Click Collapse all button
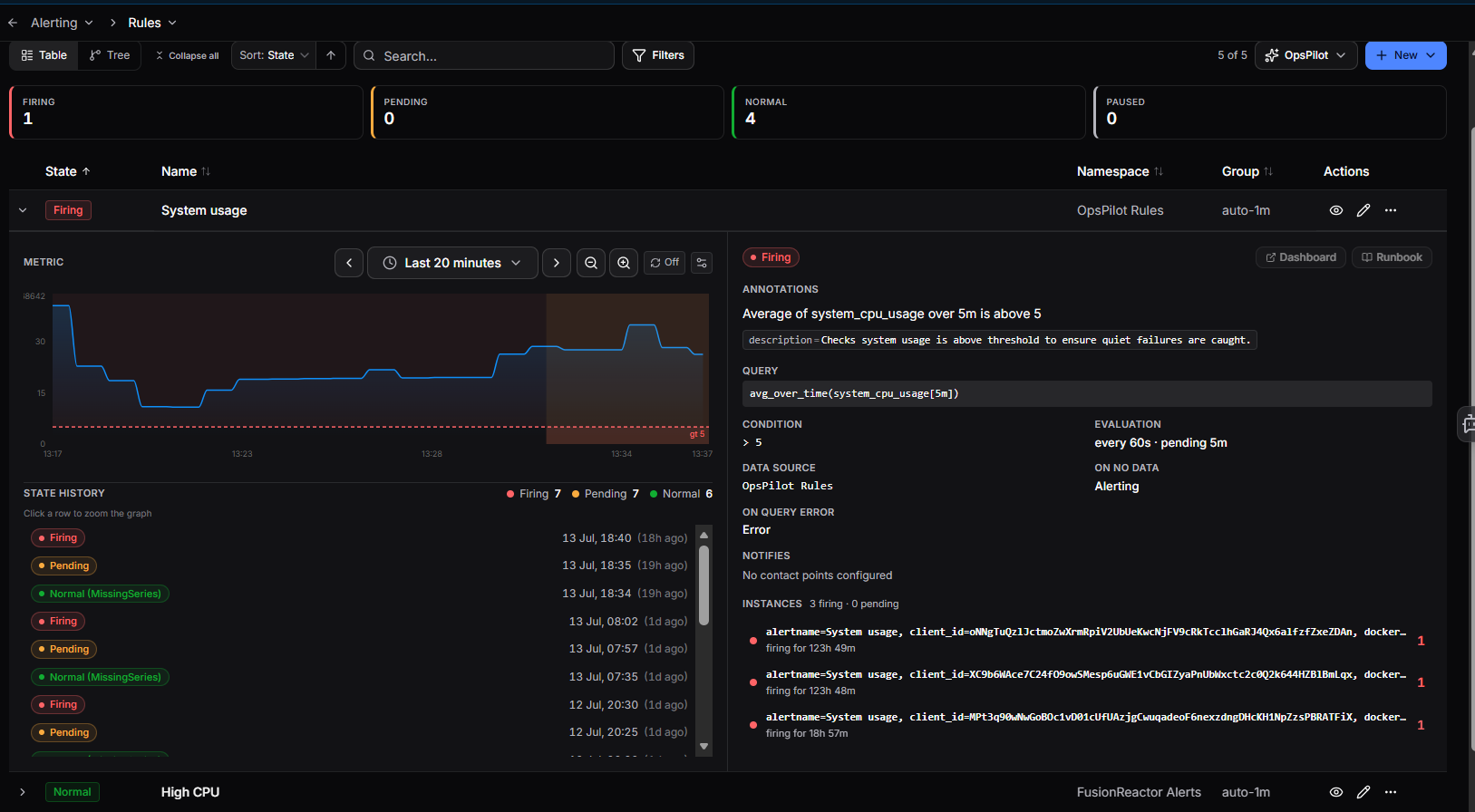This screenshot has height=812, width=1475. coord(187,55)
